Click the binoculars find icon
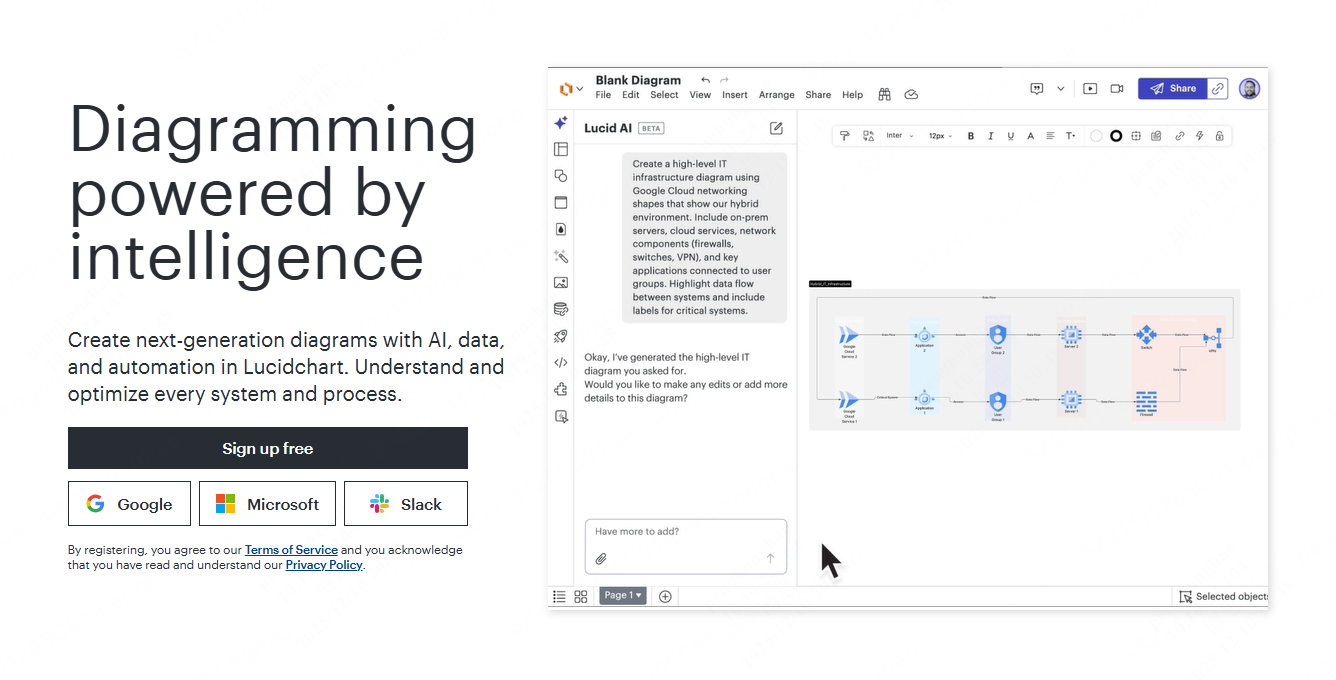 click(884, 94)
